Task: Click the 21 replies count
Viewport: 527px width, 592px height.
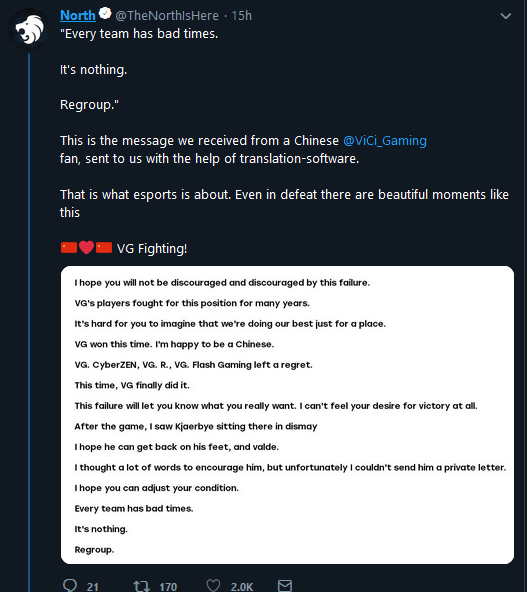Action: (92, 587)
